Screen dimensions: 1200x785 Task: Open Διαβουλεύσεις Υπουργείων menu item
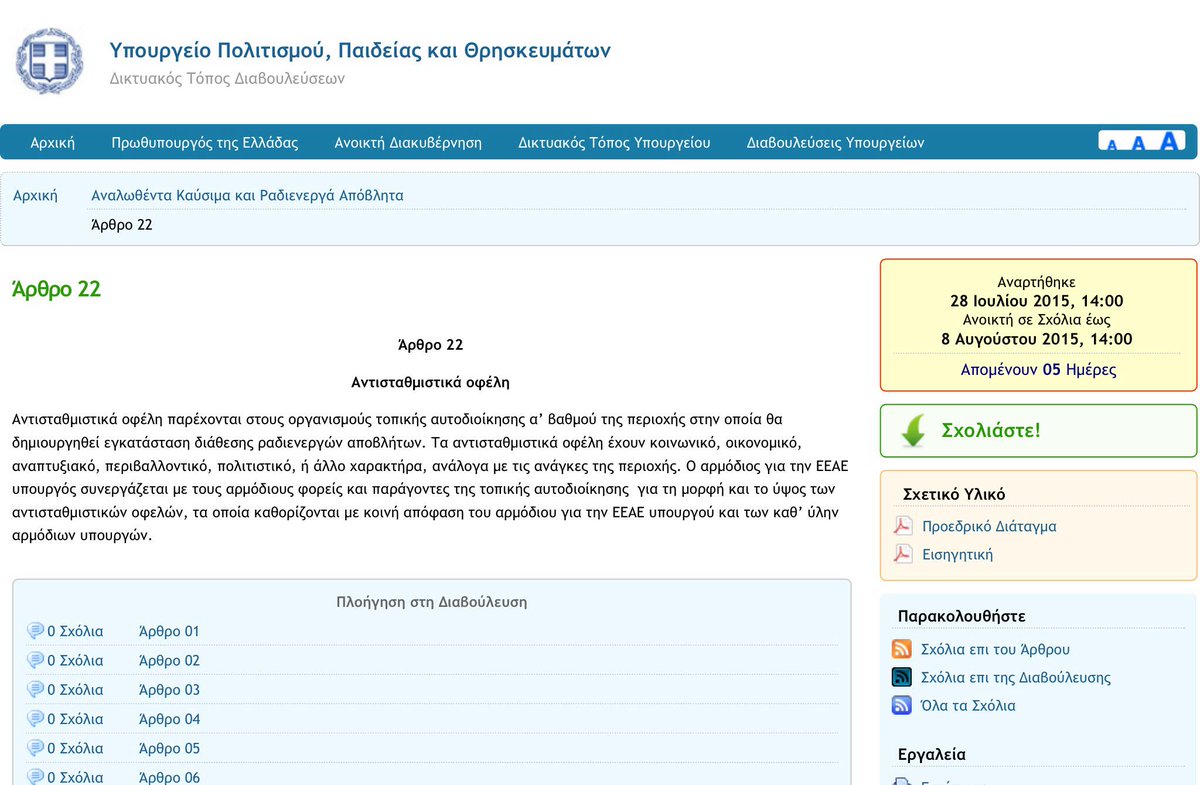point(835,142)
